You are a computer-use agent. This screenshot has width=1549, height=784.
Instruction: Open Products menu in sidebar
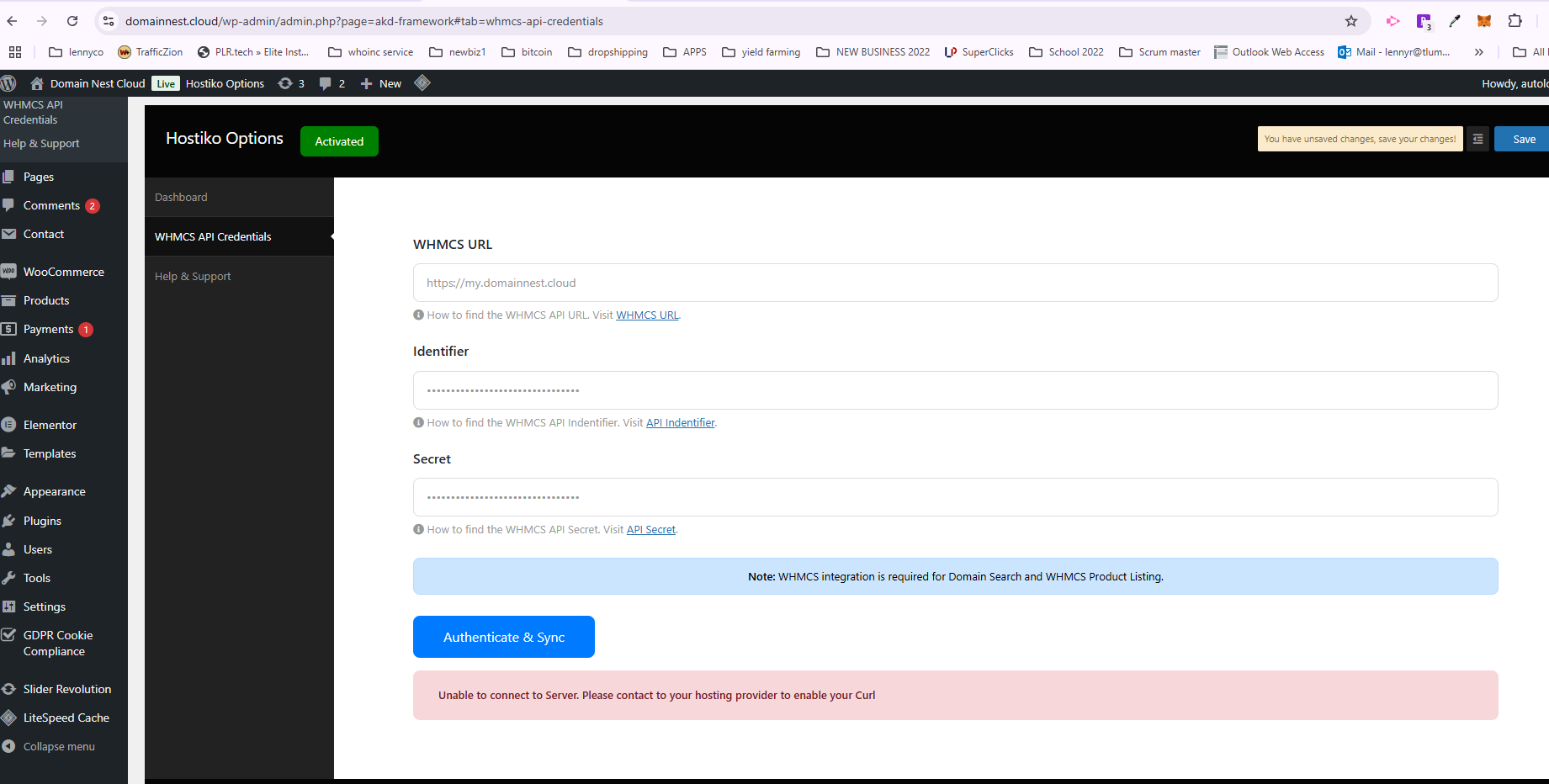(x=46, y=300)
